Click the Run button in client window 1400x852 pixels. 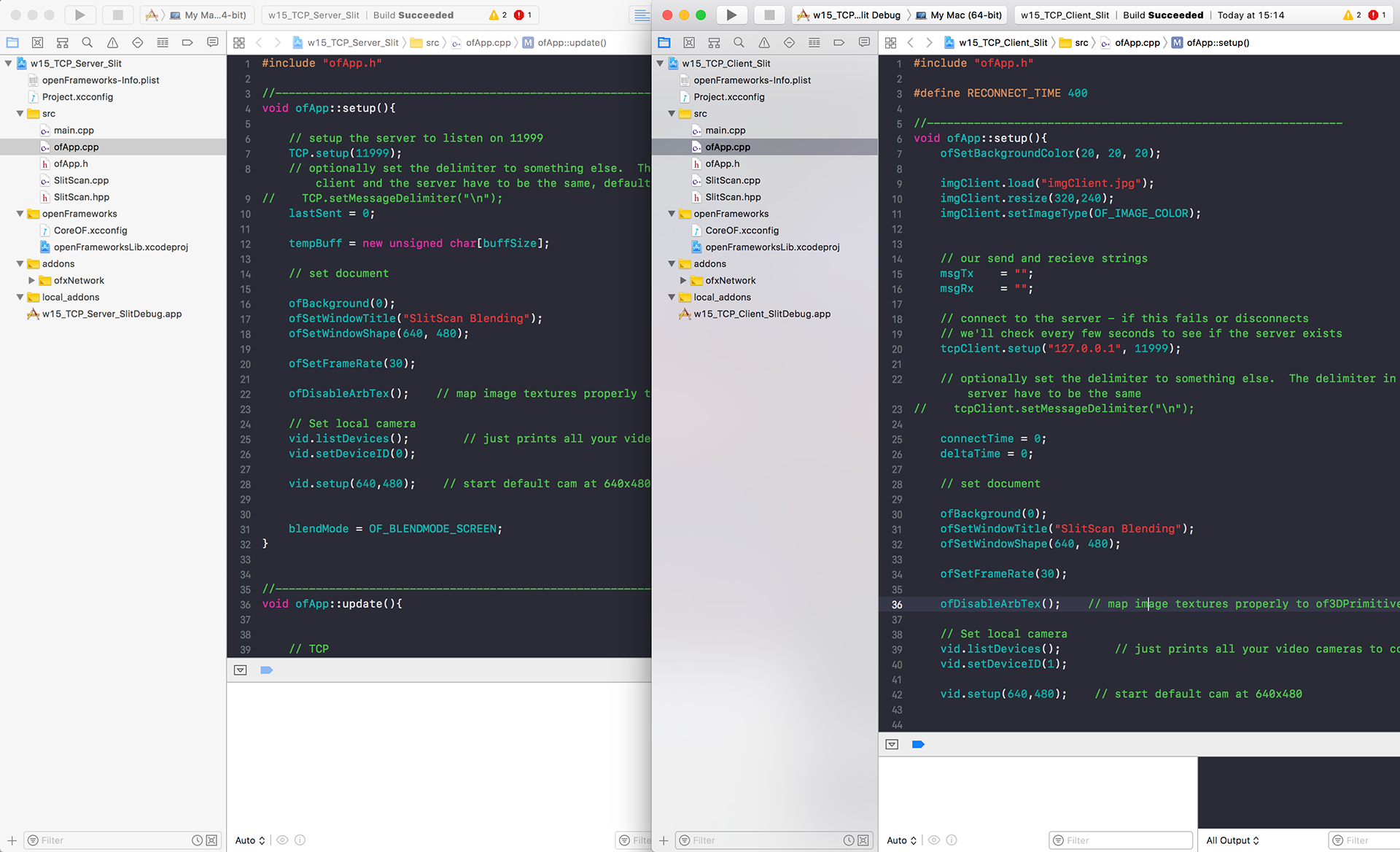(731, 15)
